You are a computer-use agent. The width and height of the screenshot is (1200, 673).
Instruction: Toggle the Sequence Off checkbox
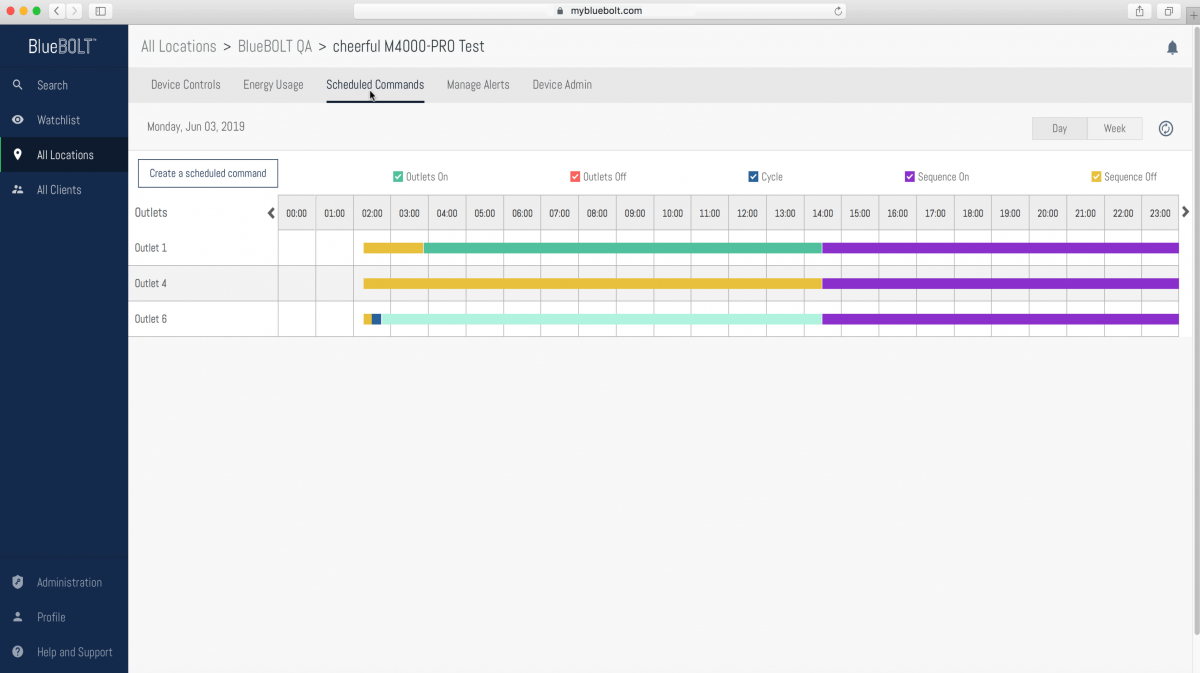[1094, 176]
